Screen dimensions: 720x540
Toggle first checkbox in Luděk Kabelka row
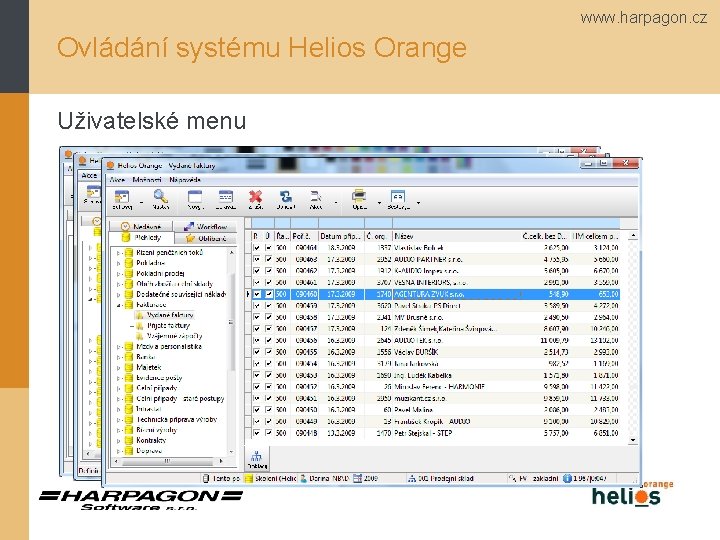click(x=257, y=375)
